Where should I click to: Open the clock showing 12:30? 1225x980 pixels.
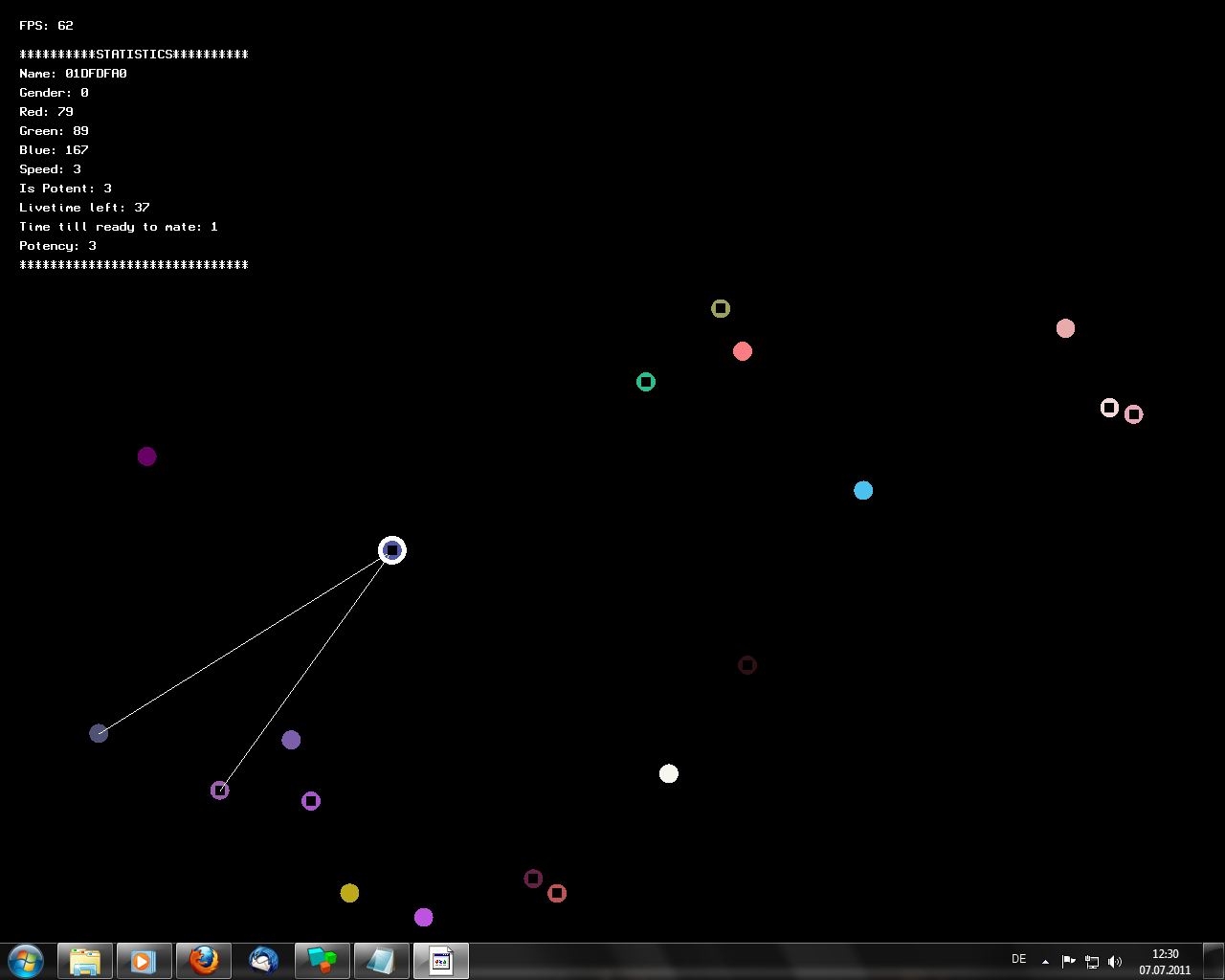(x=1165, y=961)
